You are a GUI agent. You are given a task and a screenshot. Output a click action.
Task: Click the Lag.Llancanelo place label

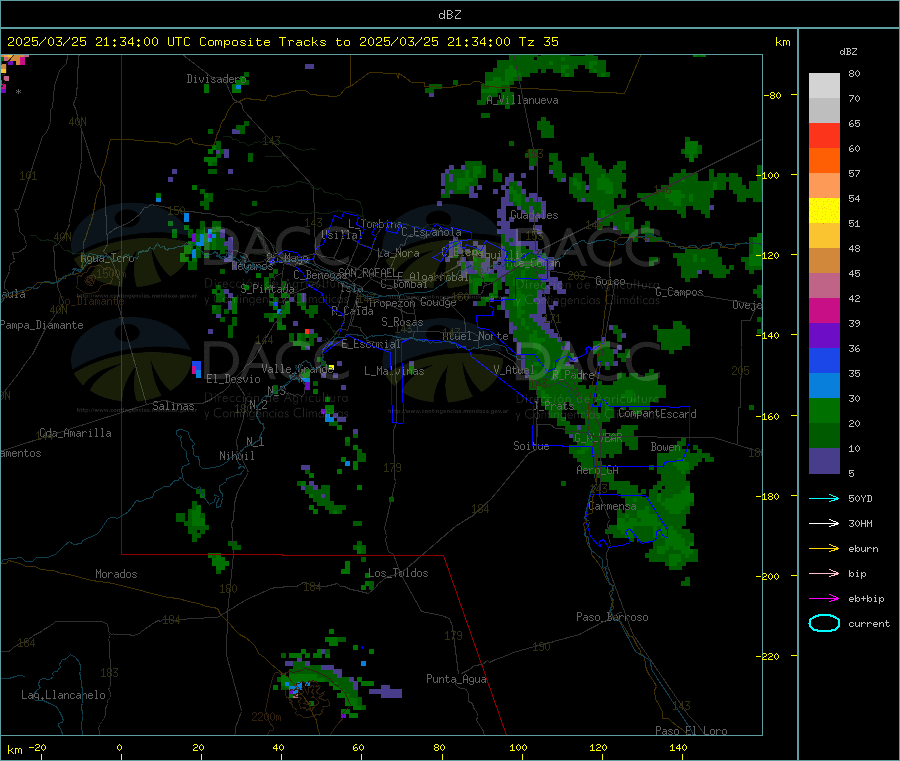pyautogui.click(x=63, y=695)
